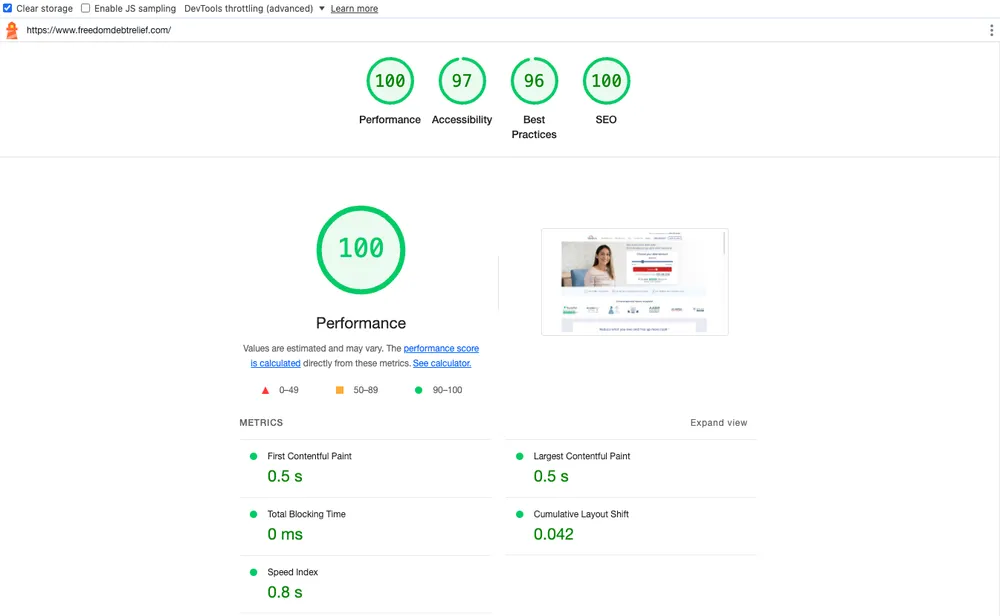The width and height of the screenshot is (1000, 616).
Task: Click the red triangle 0–49 legend icon
Action: 265,390
